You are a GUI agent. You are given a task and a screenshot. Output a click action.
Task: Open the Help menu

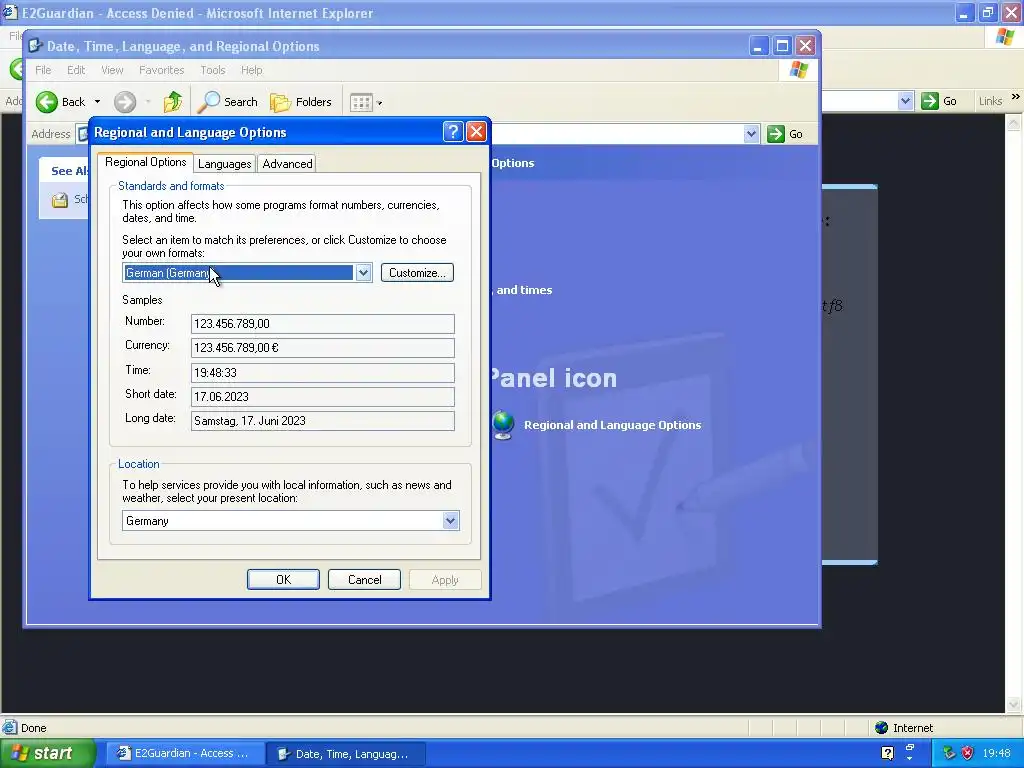tap(251, 70)
